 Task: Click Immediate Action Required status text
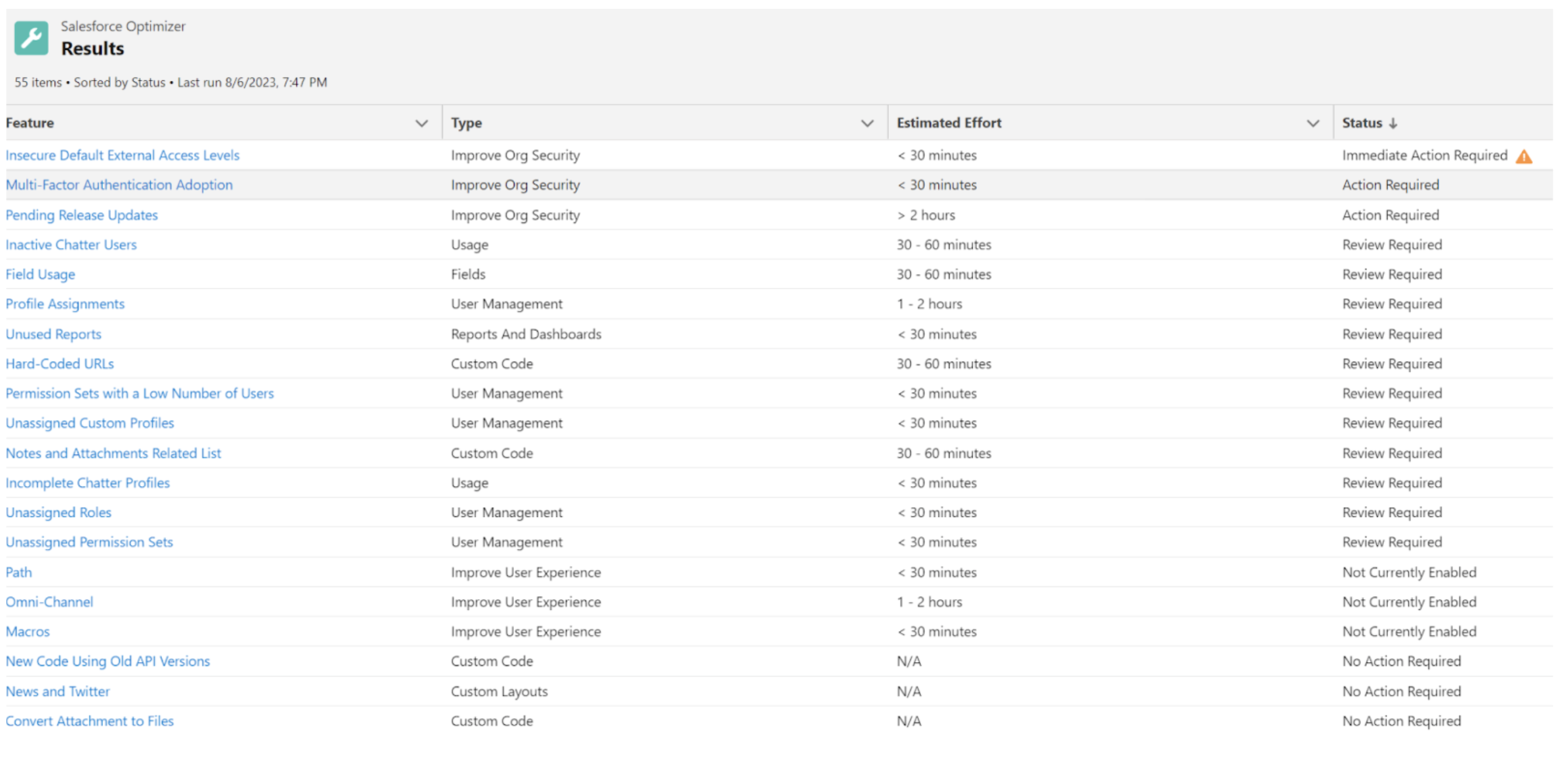1424,155
